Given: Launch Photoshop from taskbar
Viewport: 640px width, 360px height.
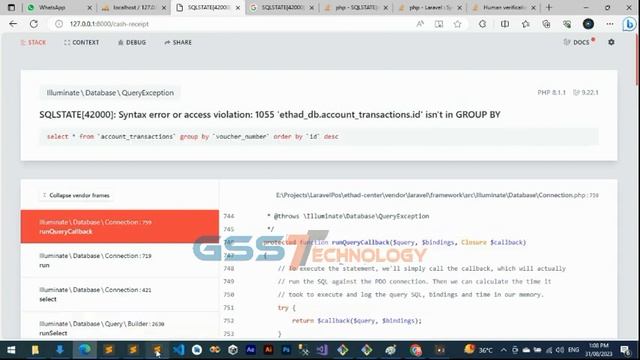Looking at the screenshot, I should point(286,350).
